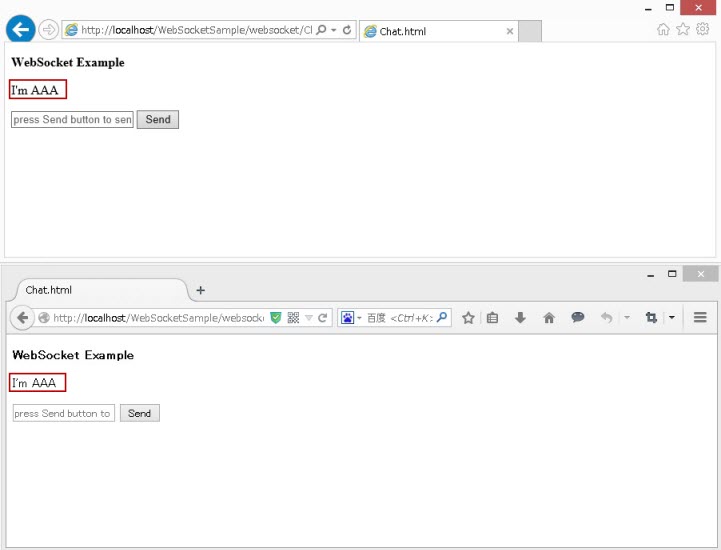Open the IE address bar dropdown arrow

coord(334,30)
